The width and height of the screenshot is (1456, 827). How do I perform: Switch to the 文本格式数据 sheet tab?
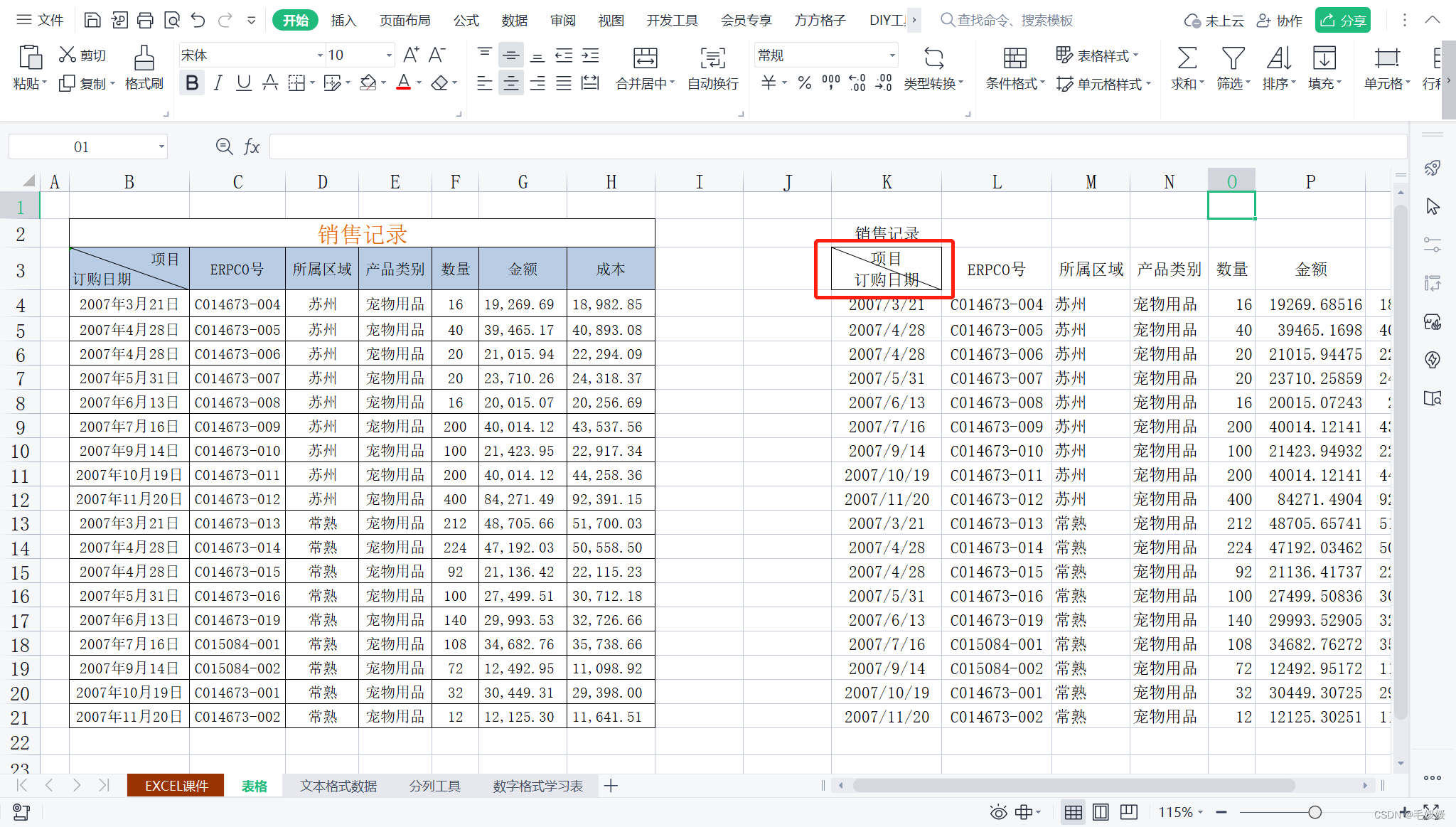coord(338,786)
